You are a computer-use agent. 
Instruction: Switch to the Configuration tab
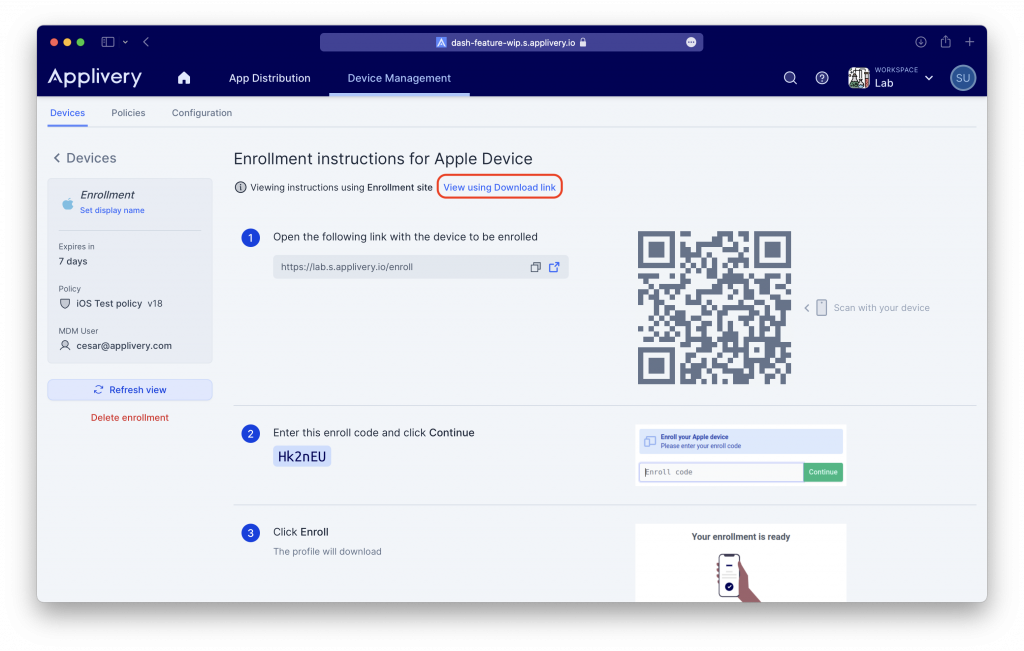tap(202, 113)
